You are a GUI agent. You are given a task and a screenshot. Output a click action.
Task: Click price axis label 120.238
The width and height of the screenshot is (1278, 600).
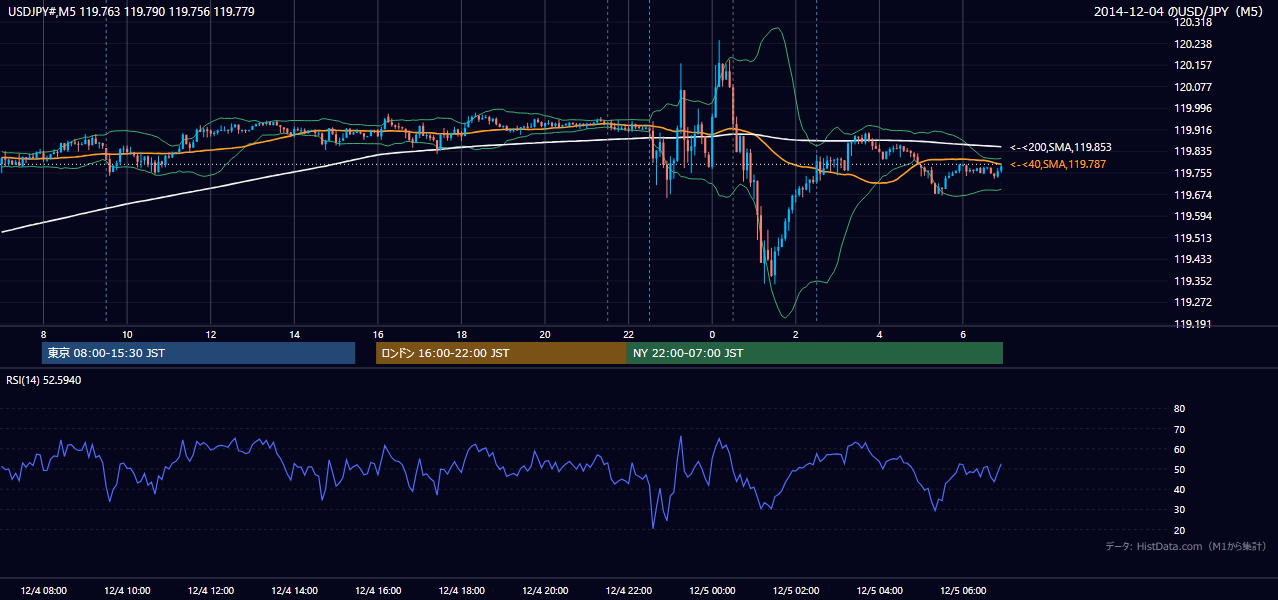tap(1194, 44)
